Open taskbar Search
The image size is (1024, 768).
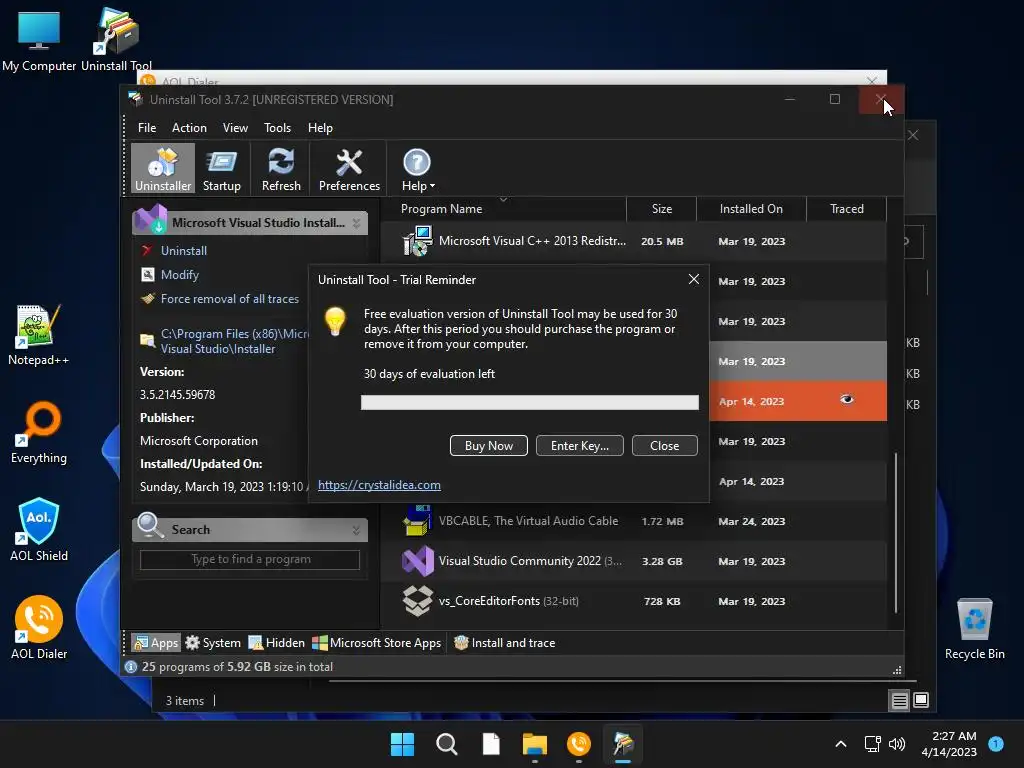[447, 744]
